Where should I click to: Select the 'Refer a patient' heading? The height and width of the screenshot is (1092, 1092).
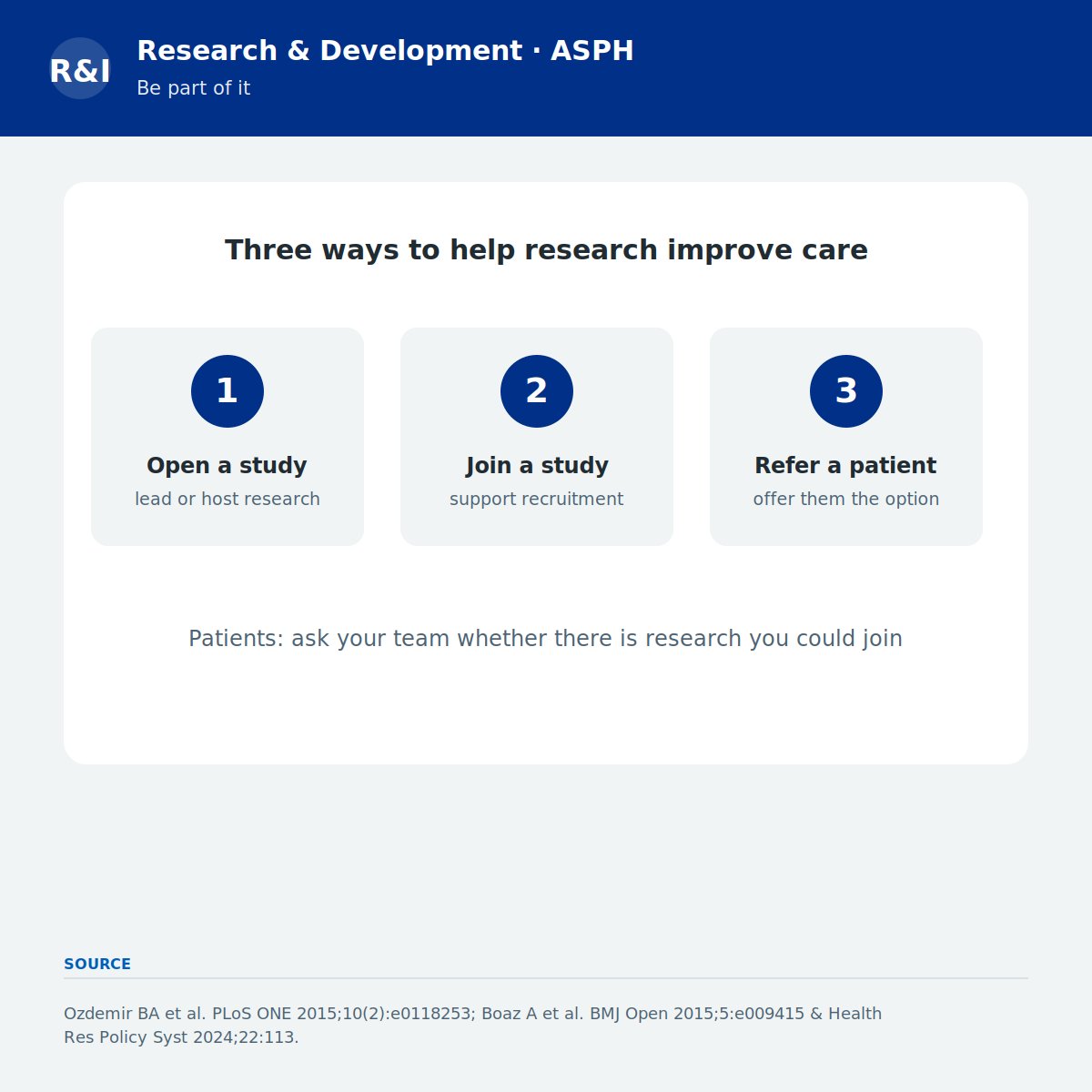[846, 465]
